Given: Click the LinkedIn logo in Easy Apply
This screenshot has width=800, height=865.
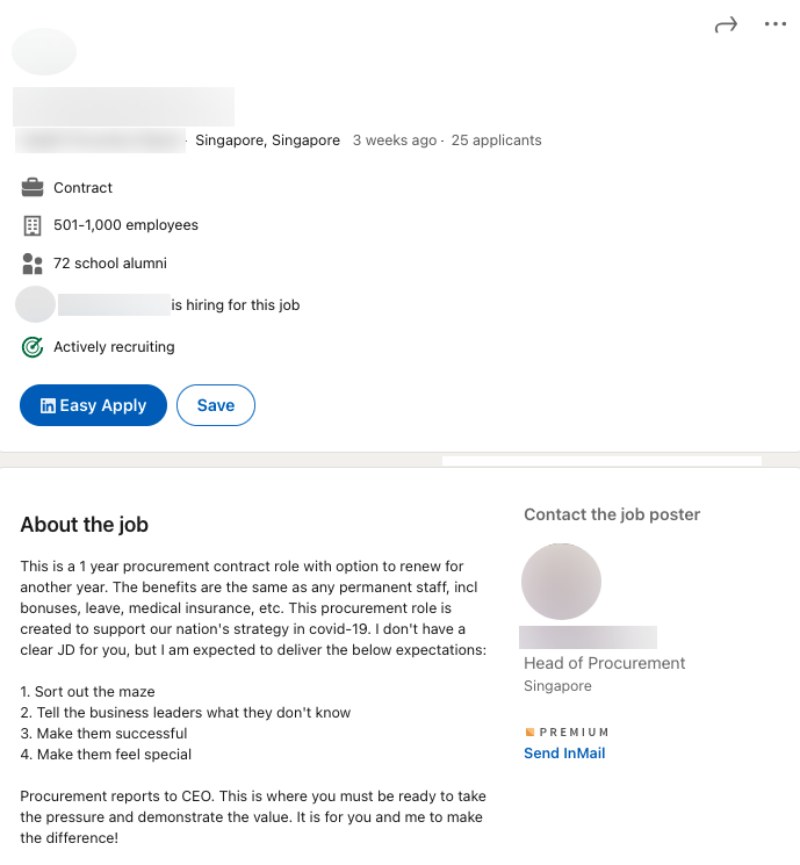Looking at the screenshot, I should coord(48,406).
